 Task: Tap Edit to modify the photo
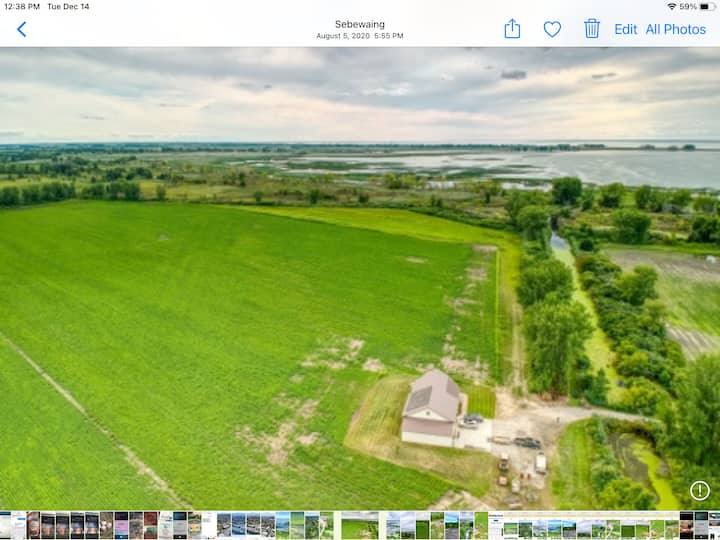(625, 29)
